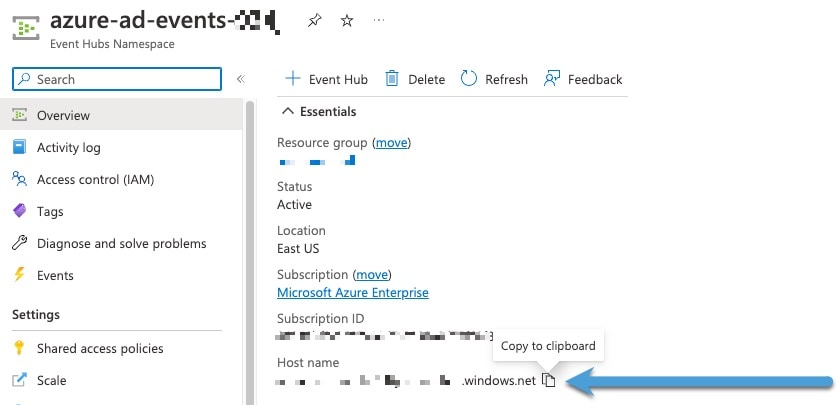Collapse the left menu with double chevron

(240, 79)
